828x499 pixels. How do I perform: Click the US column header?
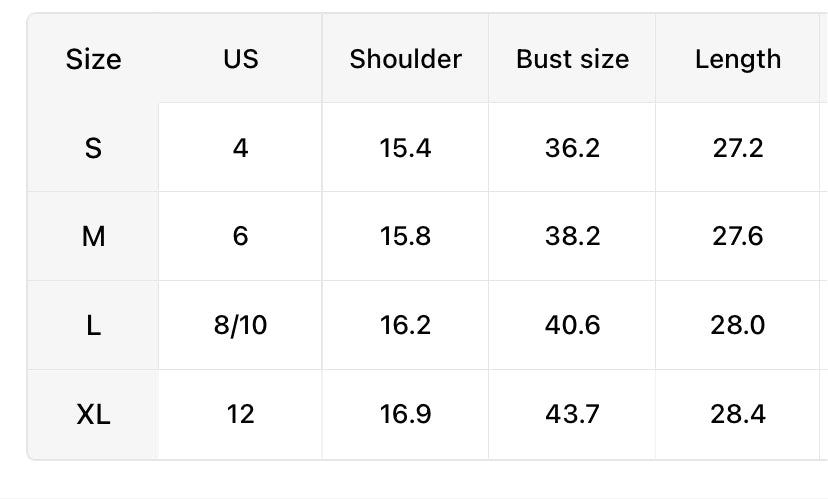tap(240, 59)
